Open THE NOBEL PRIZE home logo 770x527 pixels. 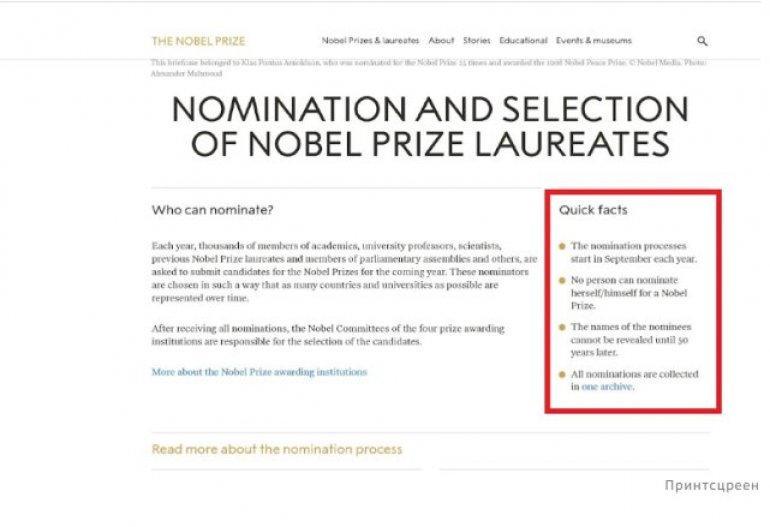[x=198, y=41]
